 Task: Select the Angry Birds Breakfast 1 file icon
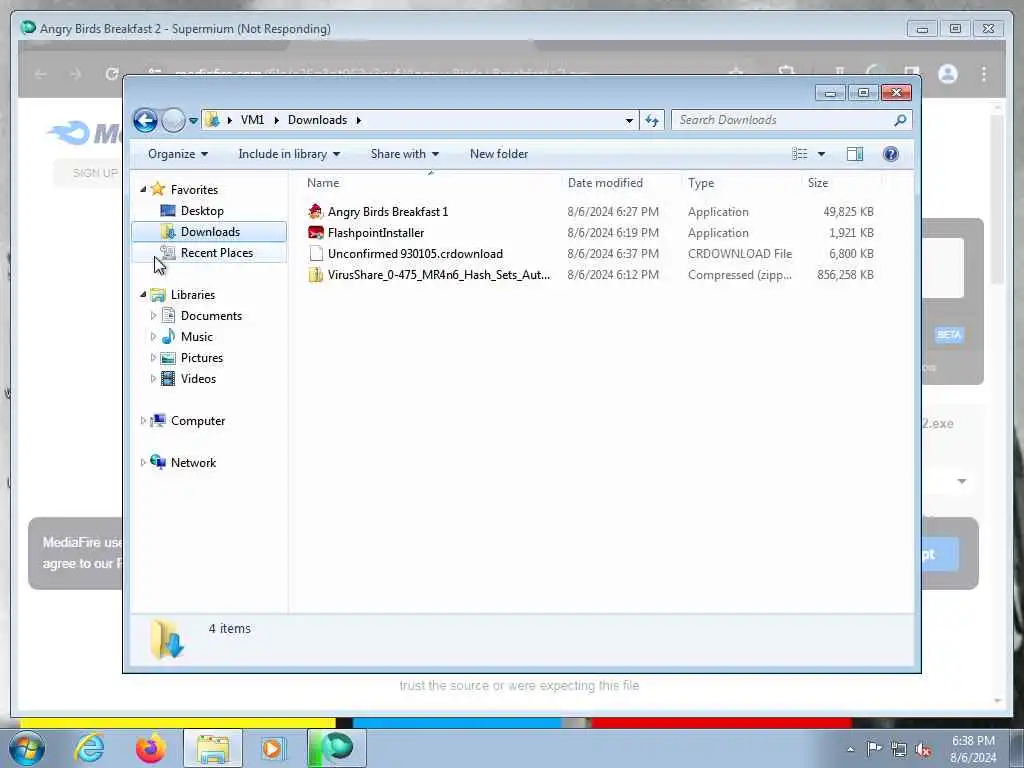[315, 212]
